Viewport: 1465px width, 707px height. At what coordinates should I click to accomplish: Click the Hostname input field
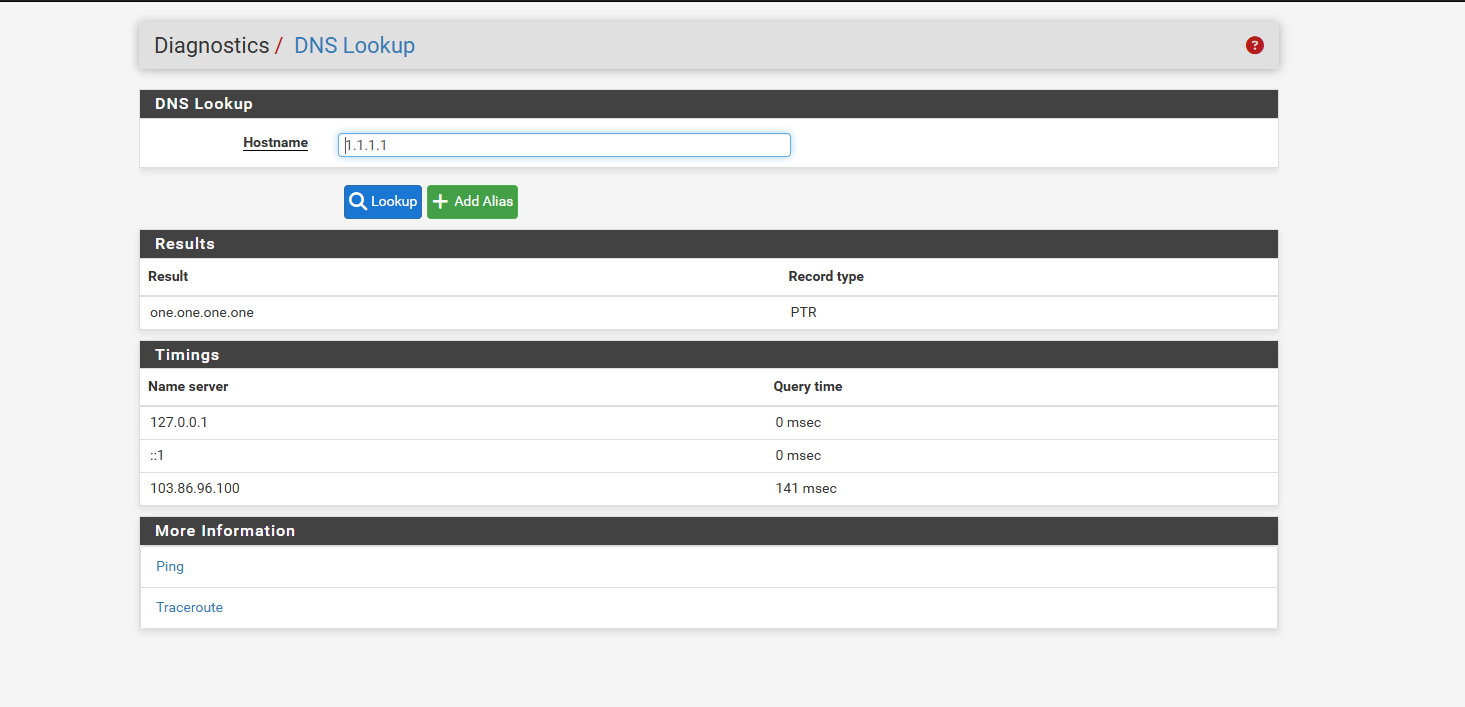[564, 145]
